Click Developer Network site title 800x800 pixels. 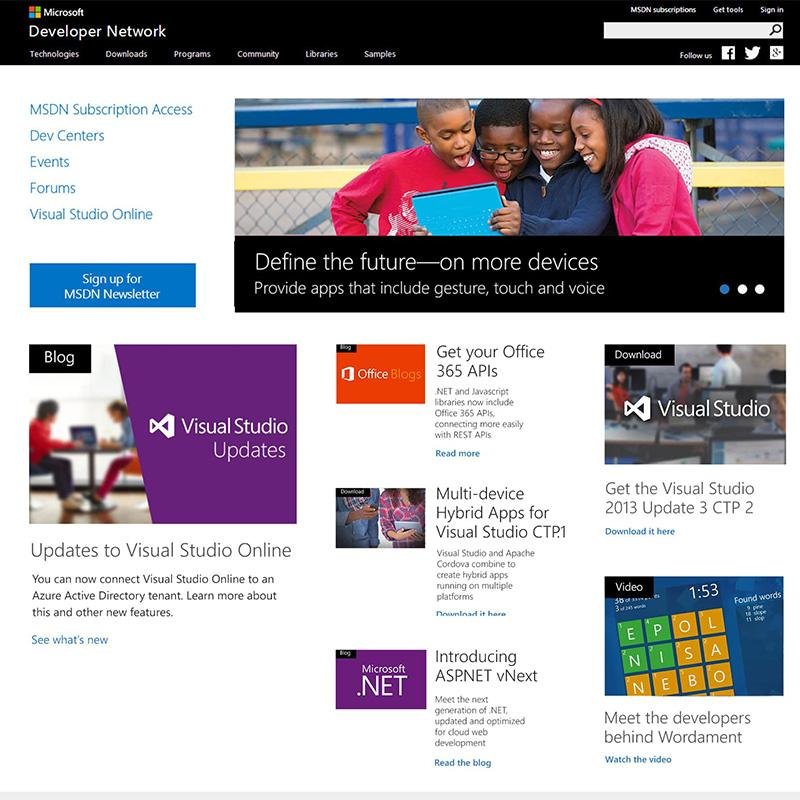pos(97,31)
